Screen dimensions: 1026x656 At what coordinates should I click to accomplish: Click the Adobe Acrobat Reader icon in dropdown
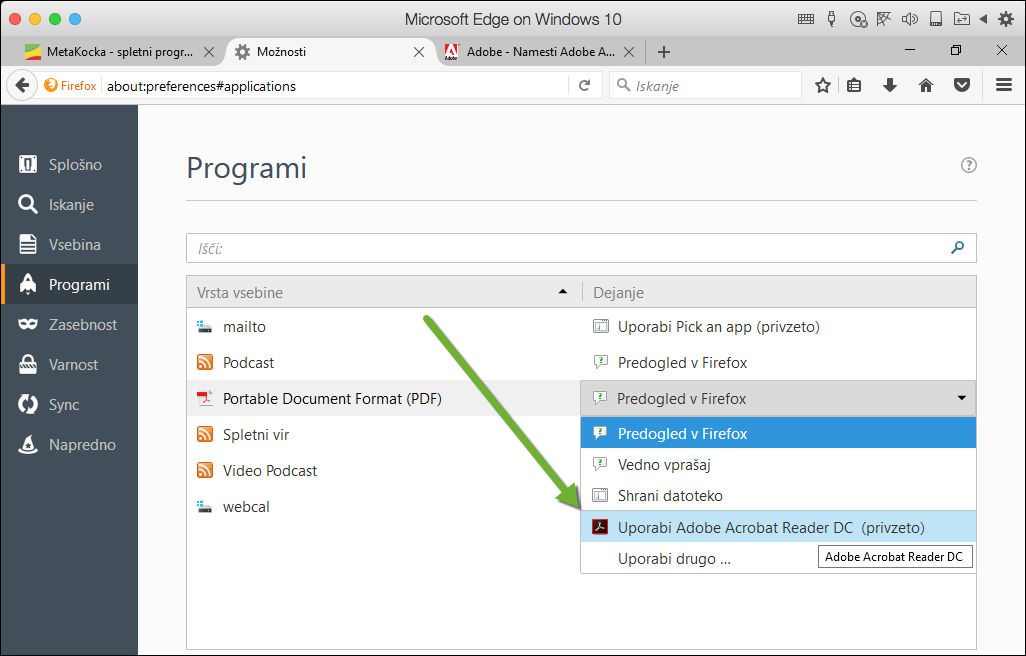click(600, 527)
